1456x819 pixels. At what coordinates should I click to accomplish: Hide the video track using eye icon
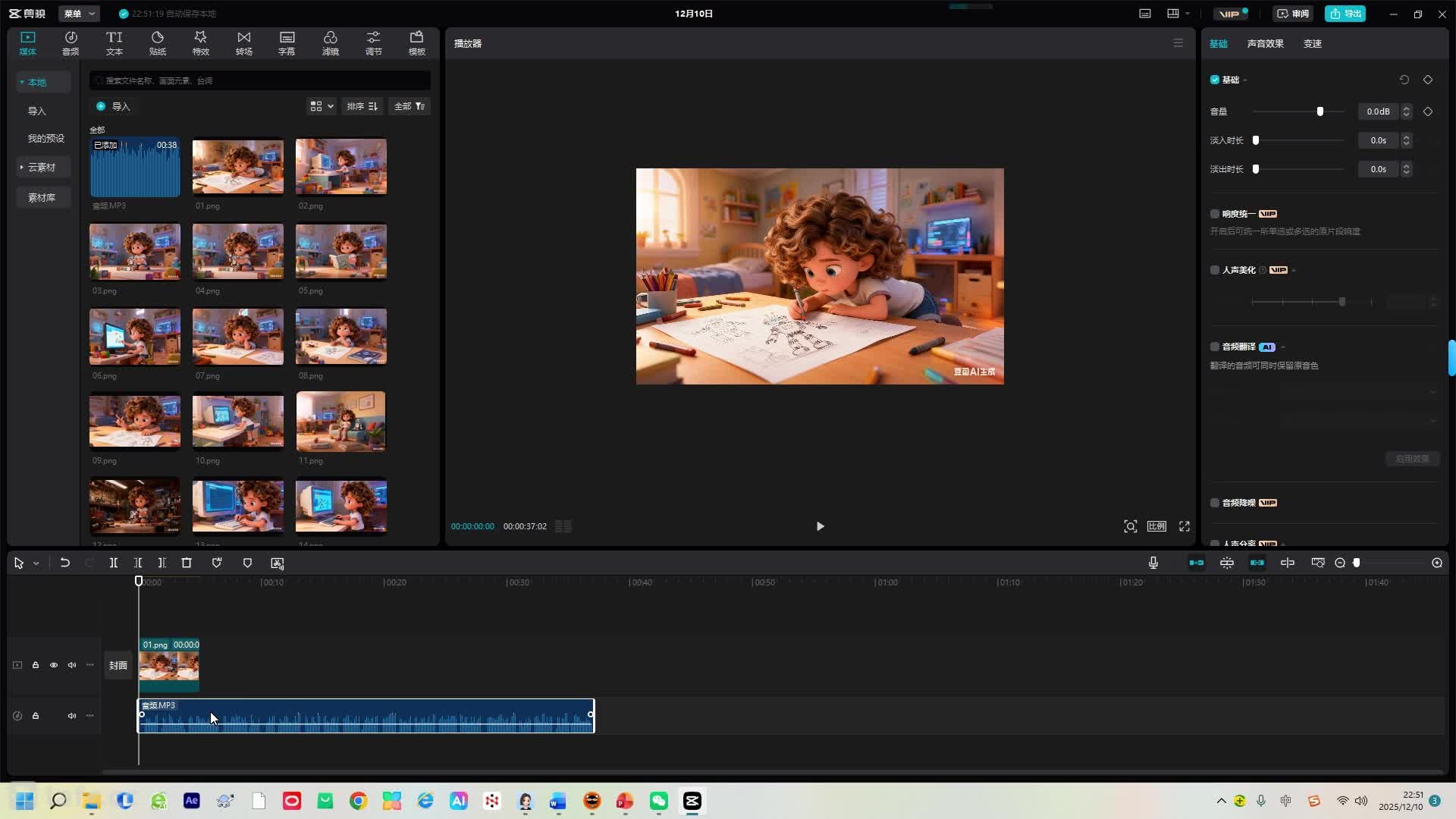(x=54, y=665)
